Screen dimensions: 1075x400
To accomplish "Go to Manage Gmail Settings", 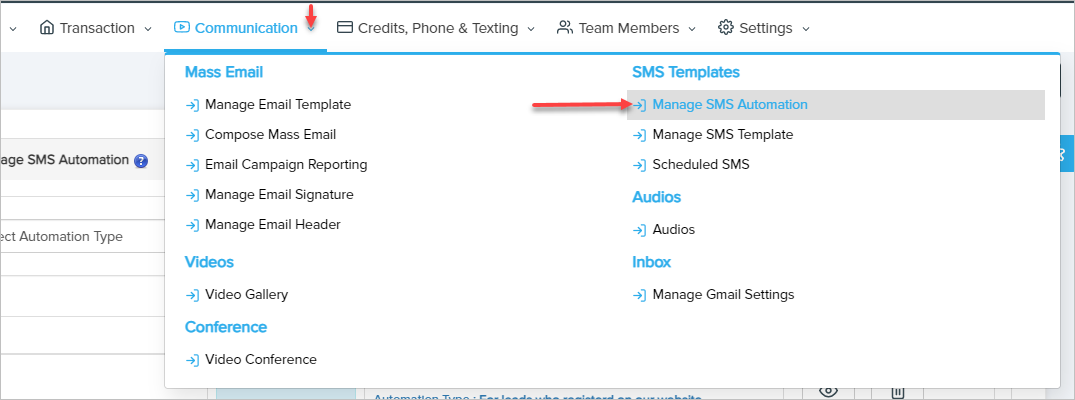I will tap(722, 295).
